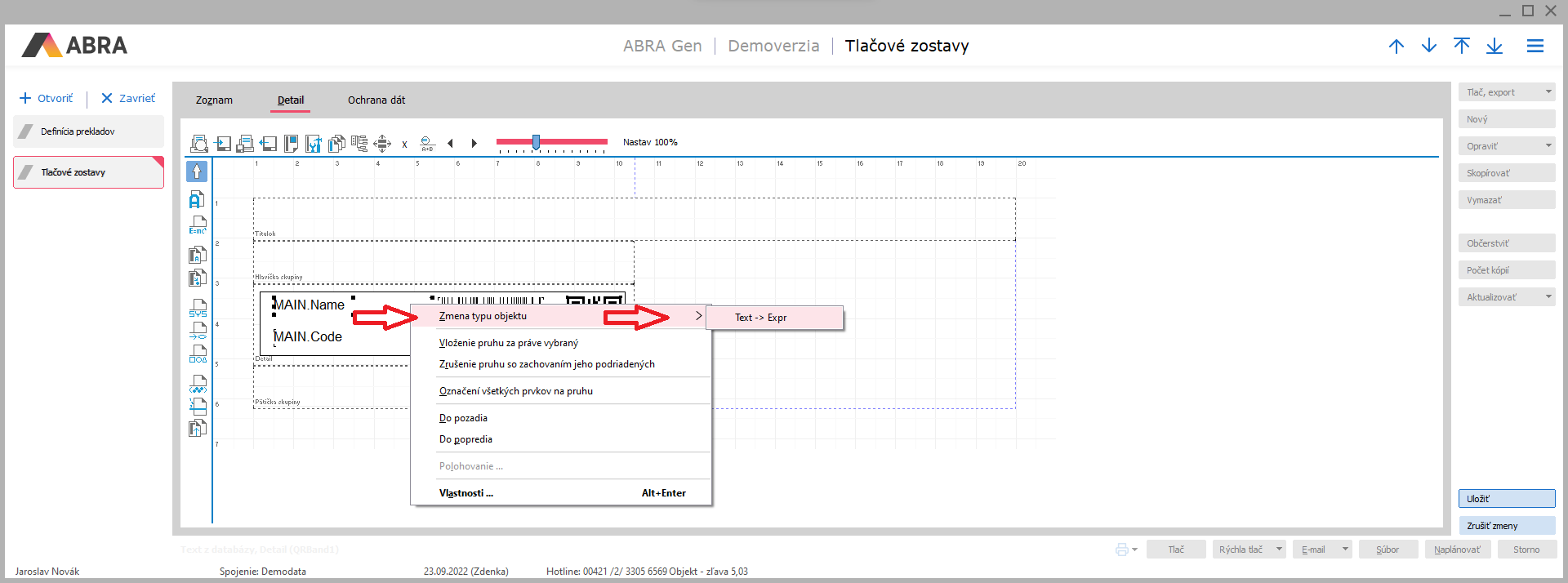1568x583 pixels.
Task: Switch to the Zoznam tab
Action: (x=214, y=100)
